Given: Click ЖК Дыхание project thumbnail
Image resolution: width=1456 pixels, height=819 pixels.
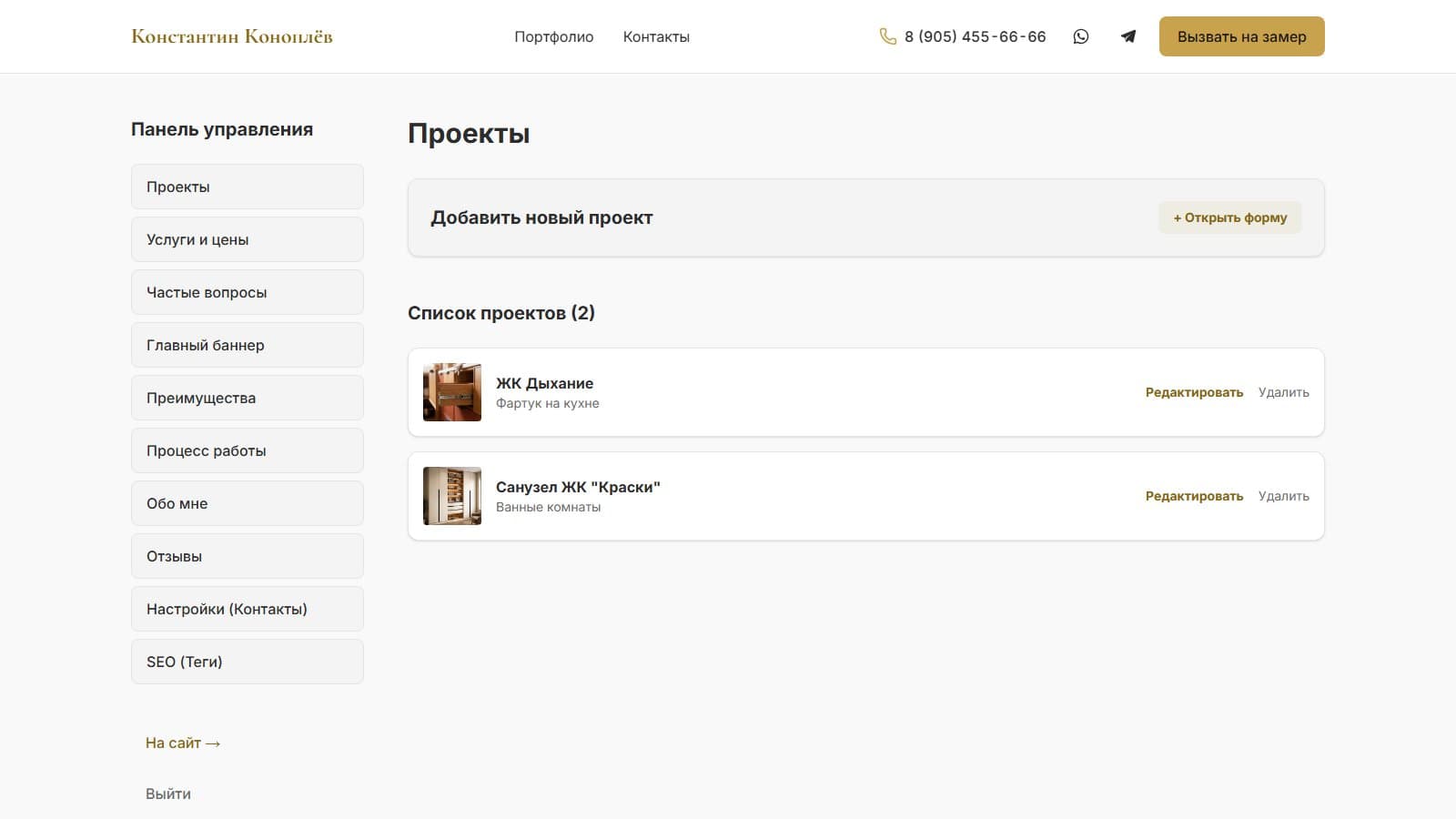Looking at the screenshot, I should coord(452,392).
